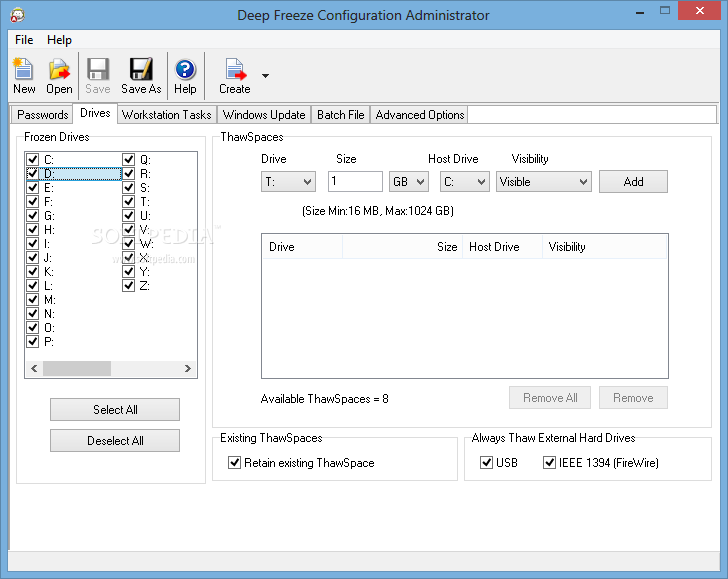Open Help via the question mark icon
Viewport: 728px width, 579px height.
pos(185,76)
